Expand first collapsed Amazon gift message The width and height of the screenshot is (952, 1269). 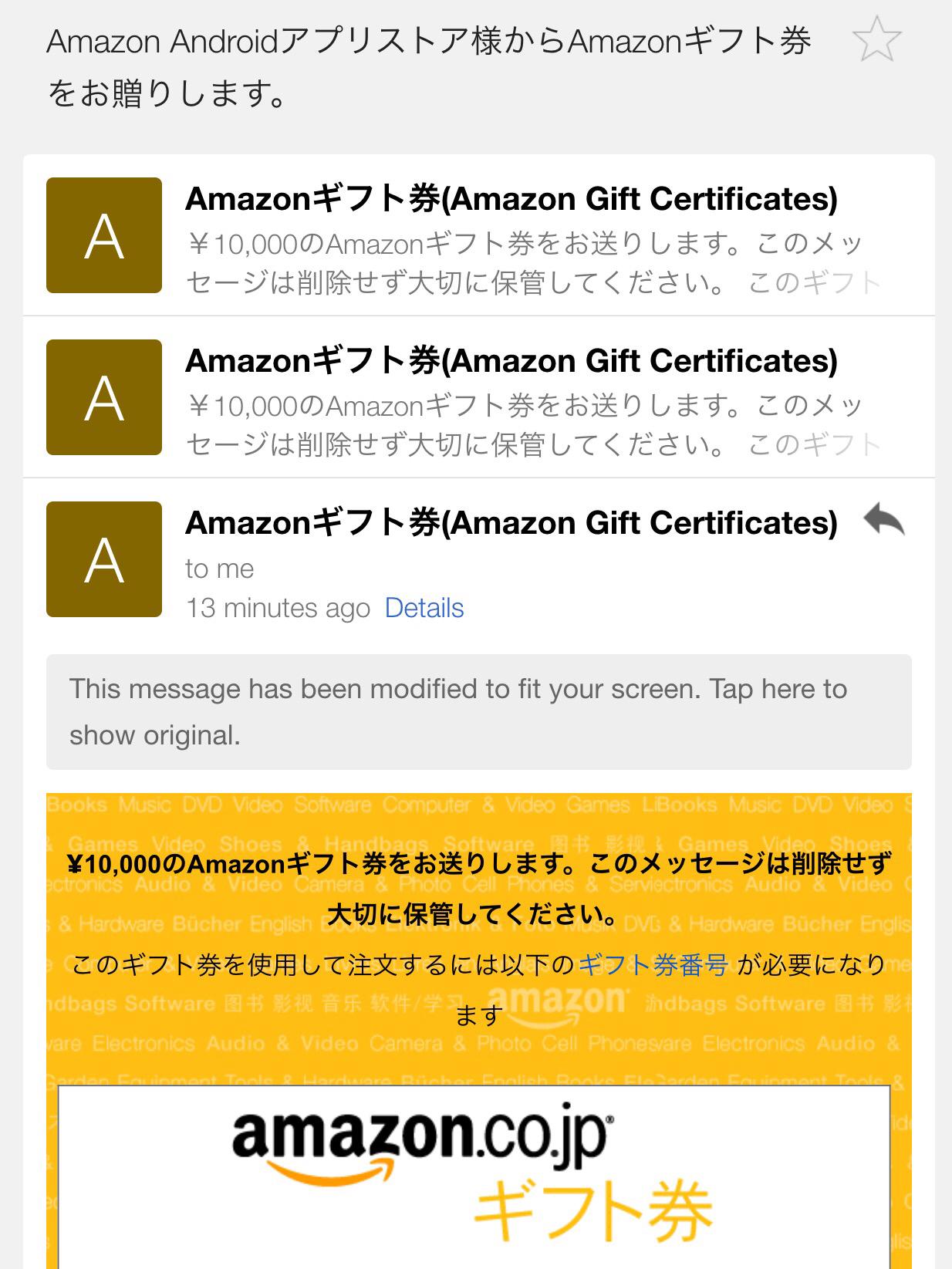point(478,235)
